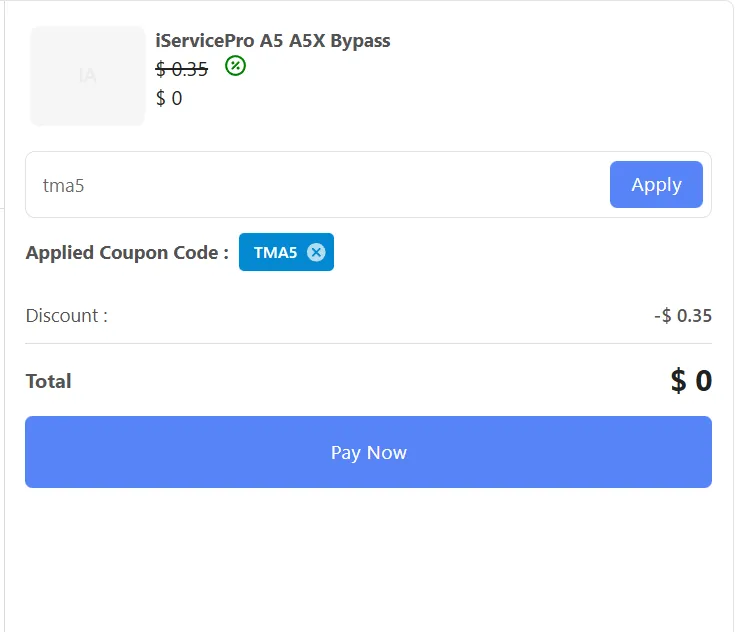Click the dollar sign of crossed-out price
Screen dimensions: 736x632
161,69
